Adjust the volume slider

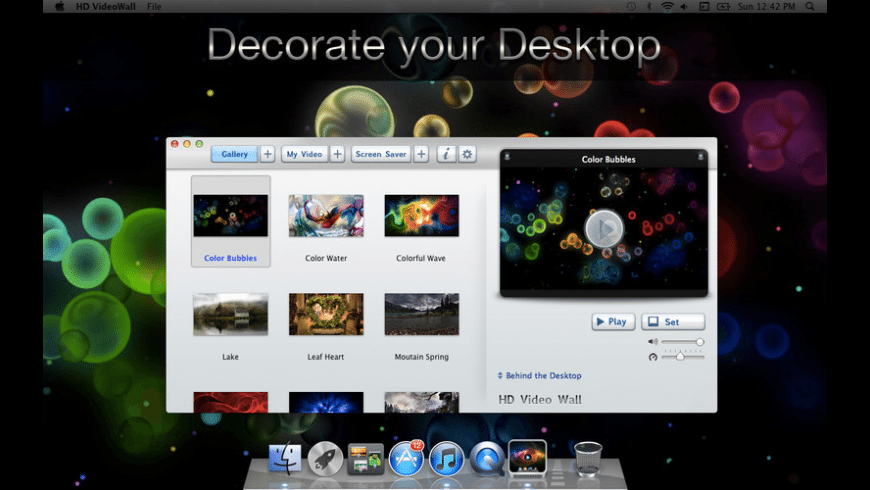[683, 342]
